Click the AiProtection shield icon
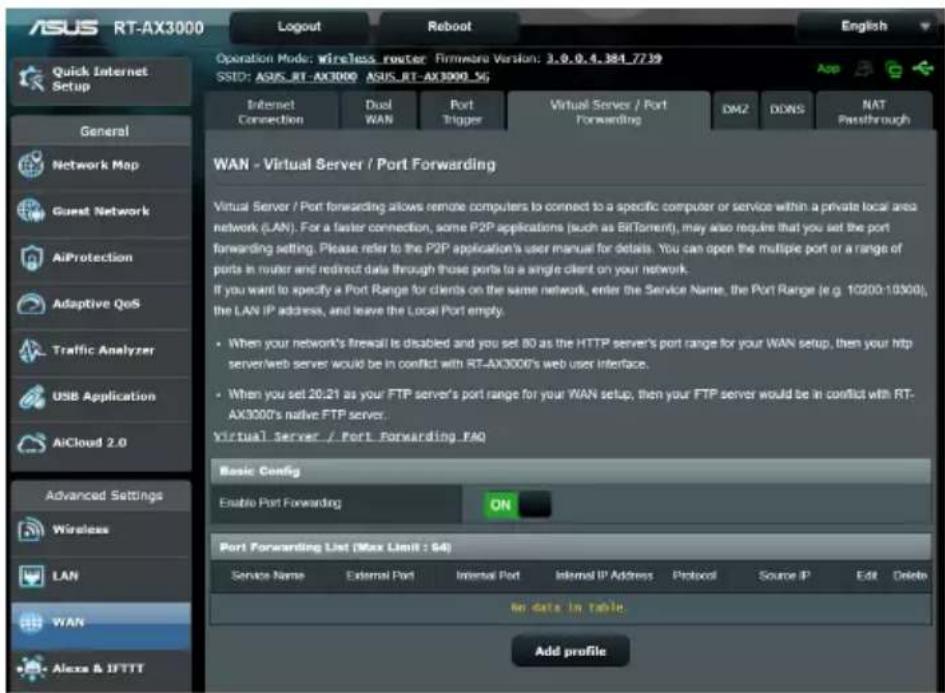 [31, 257]
